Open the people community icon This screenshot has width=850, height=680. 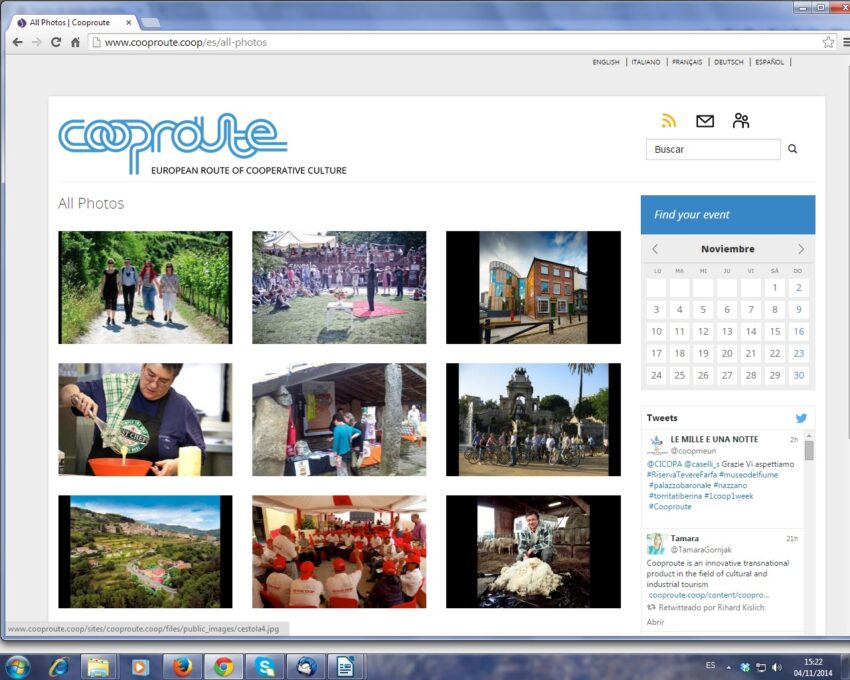pos(740,120)
